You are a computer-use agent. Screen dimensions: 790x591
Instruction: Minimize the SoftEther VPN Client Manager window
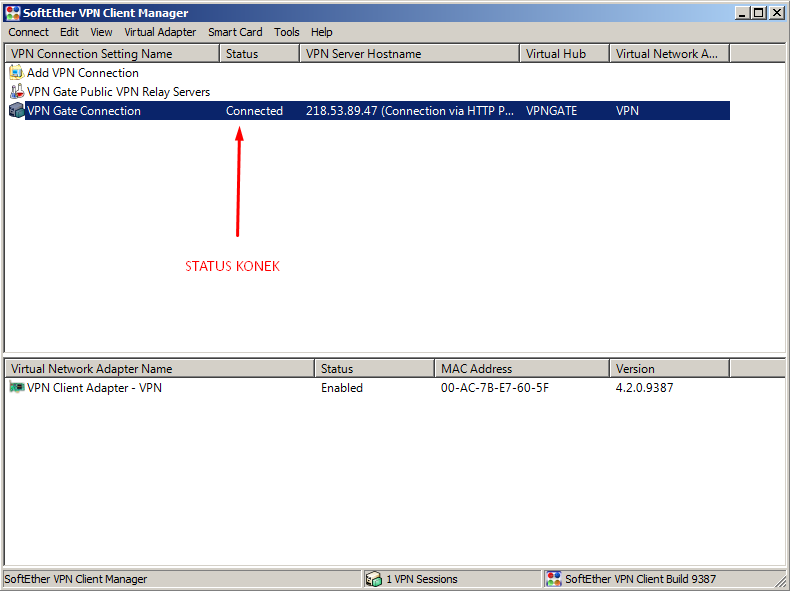click(742, 13)
